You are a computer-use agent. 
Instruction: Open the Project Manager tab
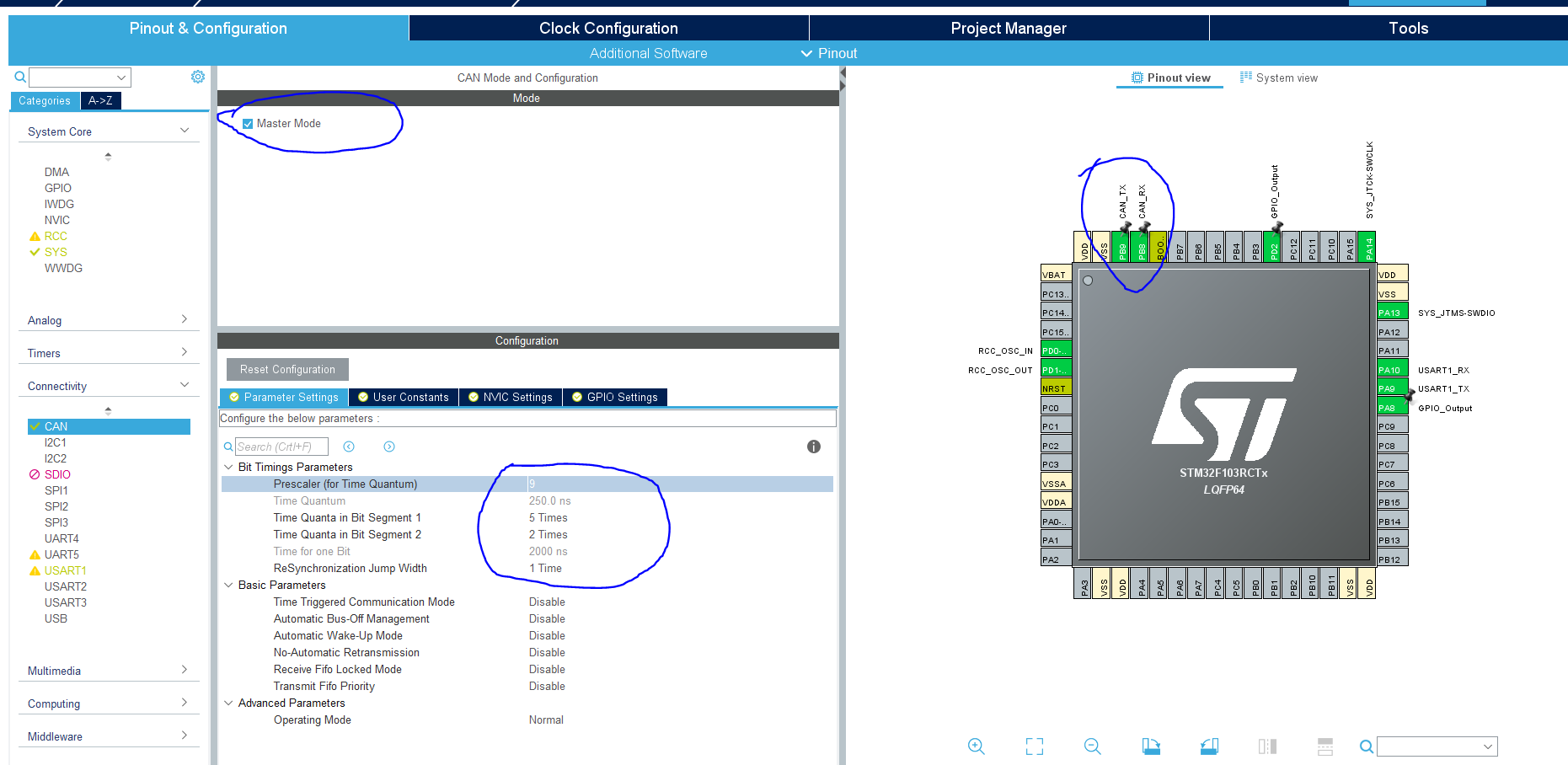1009,28
